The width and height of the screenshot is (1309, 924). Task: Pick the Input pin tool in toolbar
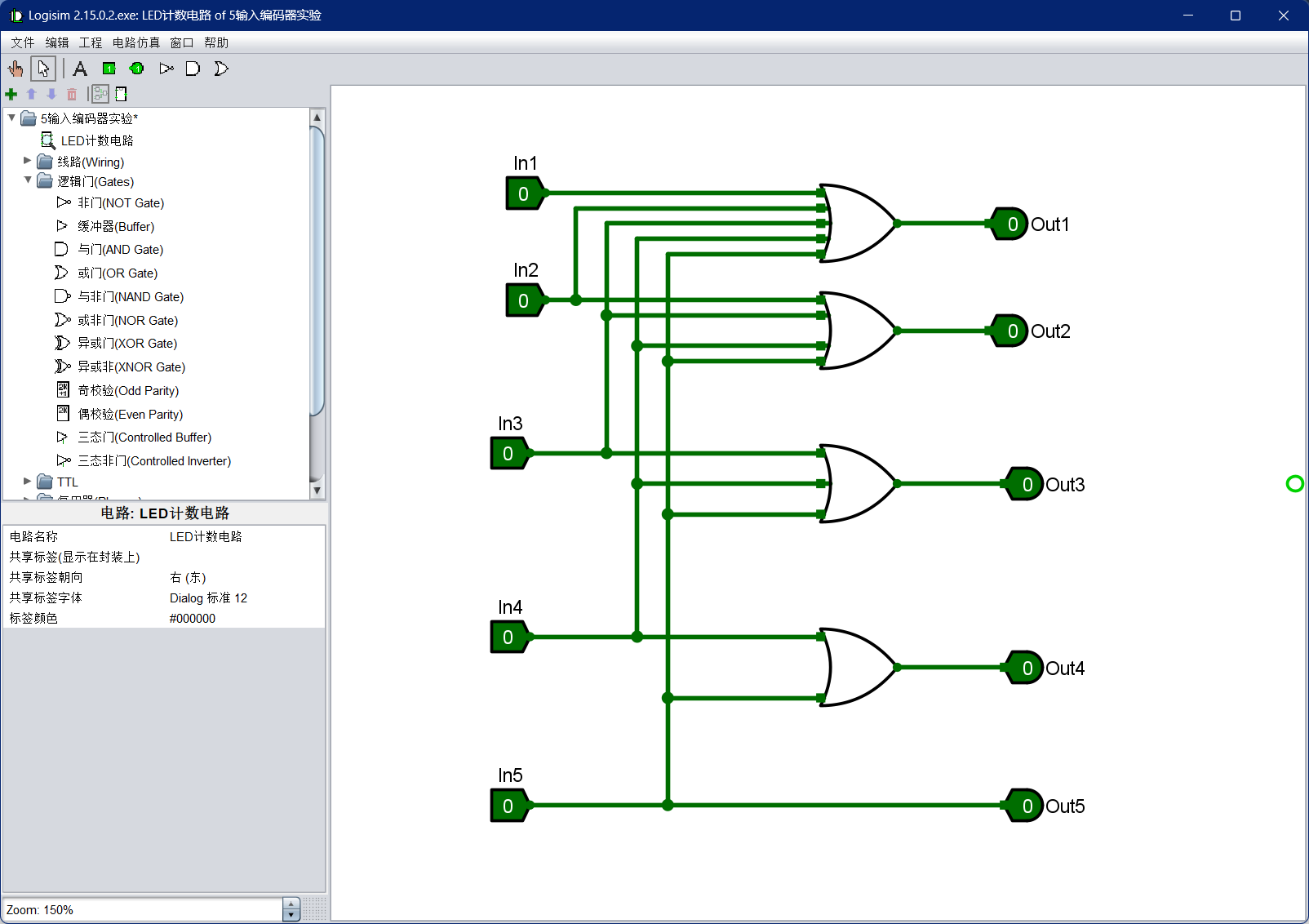[109, 69]
